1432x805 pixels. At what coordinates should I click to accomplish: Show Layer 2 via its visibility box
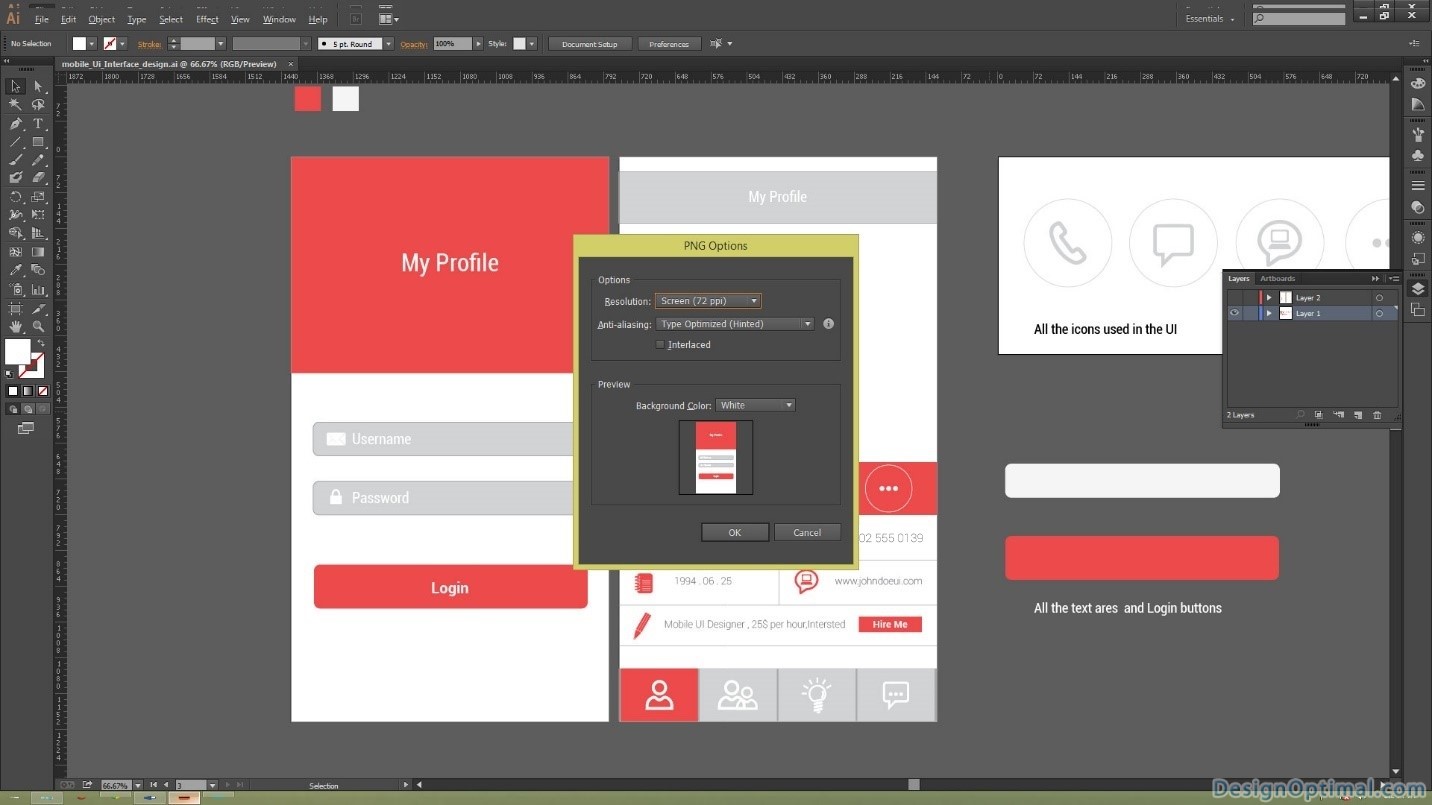pos(1235,298)
